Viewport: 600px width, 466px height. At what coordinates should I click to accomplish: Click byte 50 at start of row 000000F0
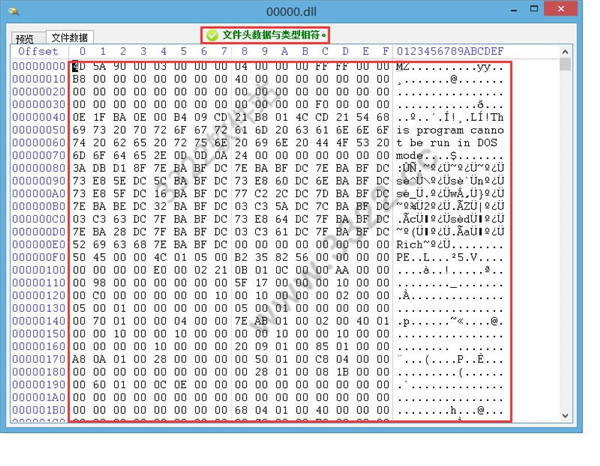[x=79, y=257]
